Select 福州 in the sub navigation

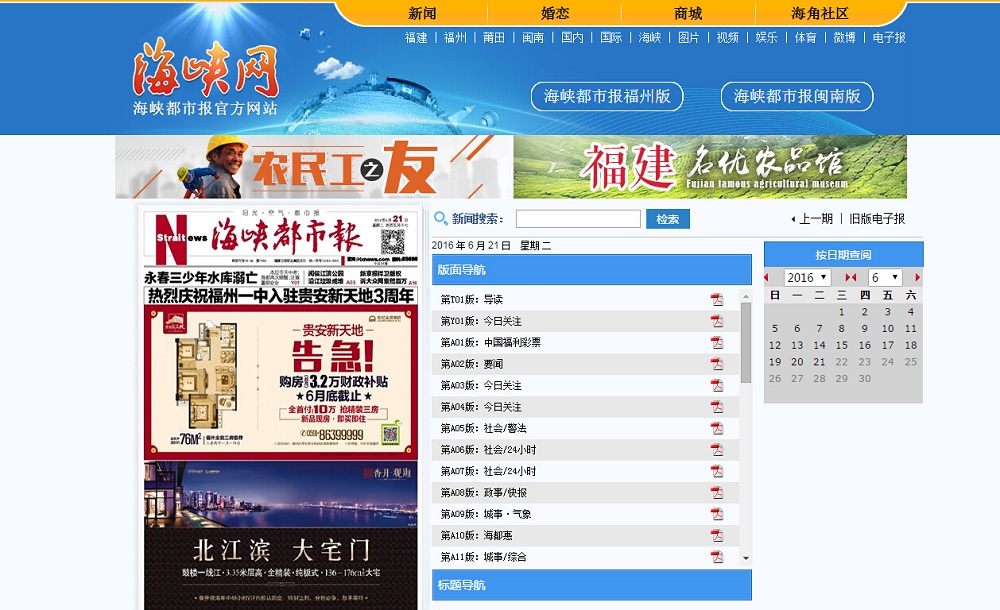point(455,38)
